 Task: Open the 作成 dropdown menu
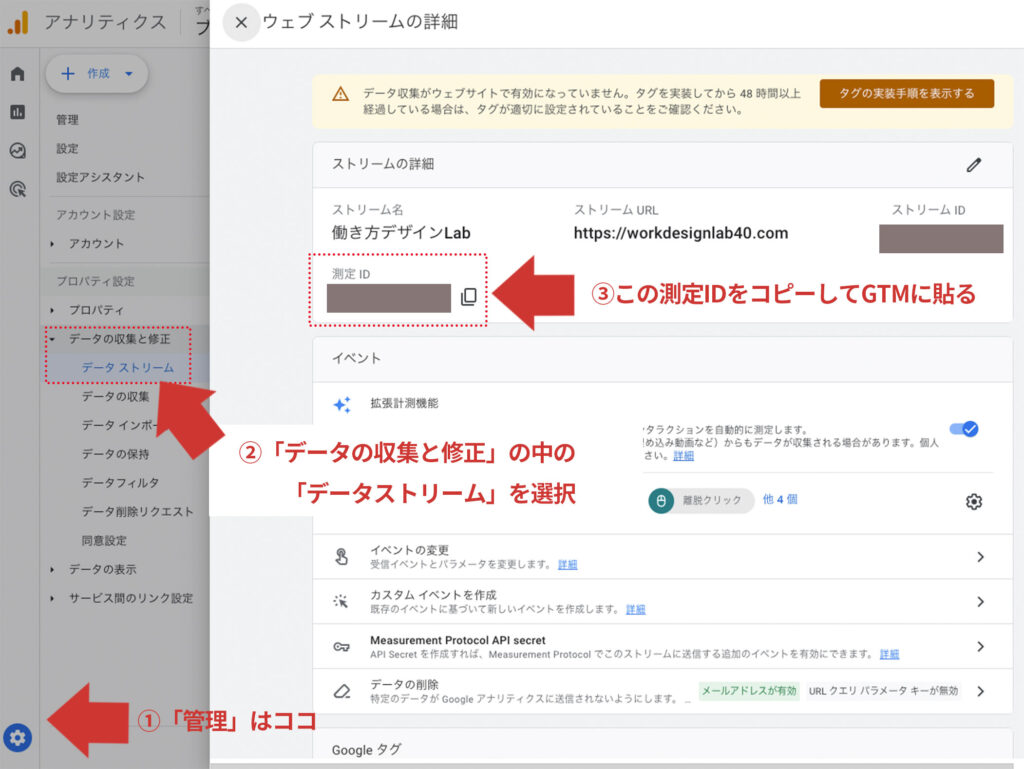pyautogui.click(x=97, y=73)
